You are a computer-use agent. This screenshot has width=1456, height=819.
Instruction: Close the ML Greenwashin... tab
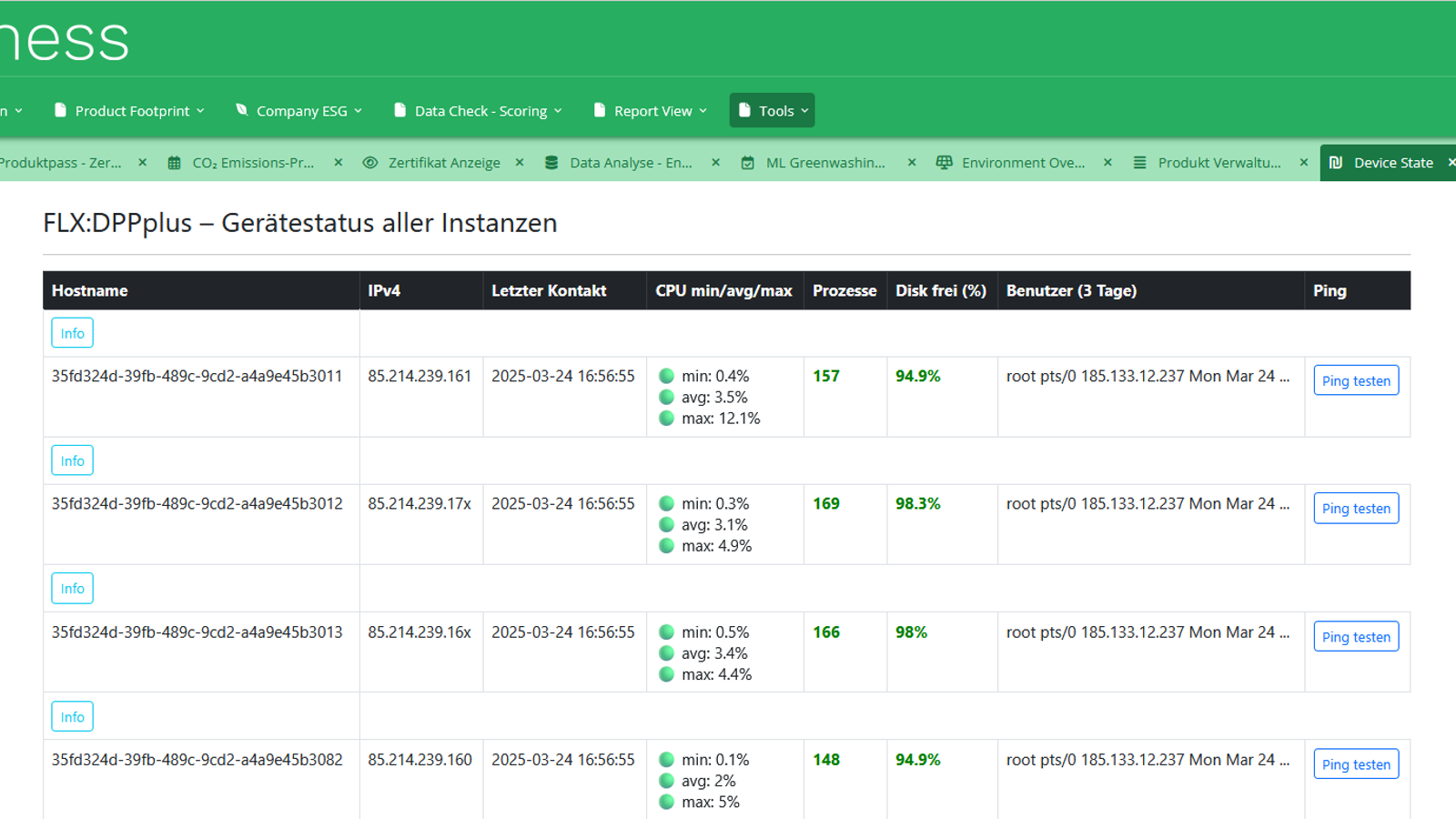coord(912,162)
